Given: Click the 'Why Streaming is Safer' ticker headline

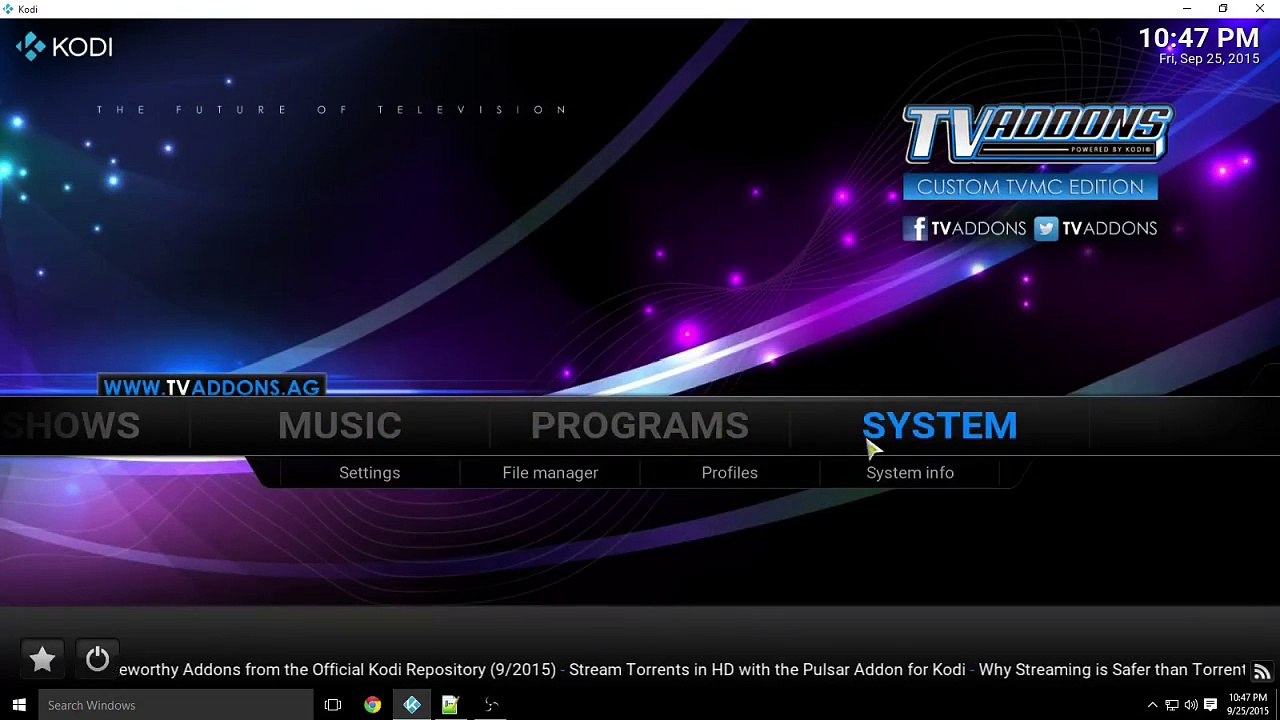Looking at the screenshot, I should click(1112, 670).
